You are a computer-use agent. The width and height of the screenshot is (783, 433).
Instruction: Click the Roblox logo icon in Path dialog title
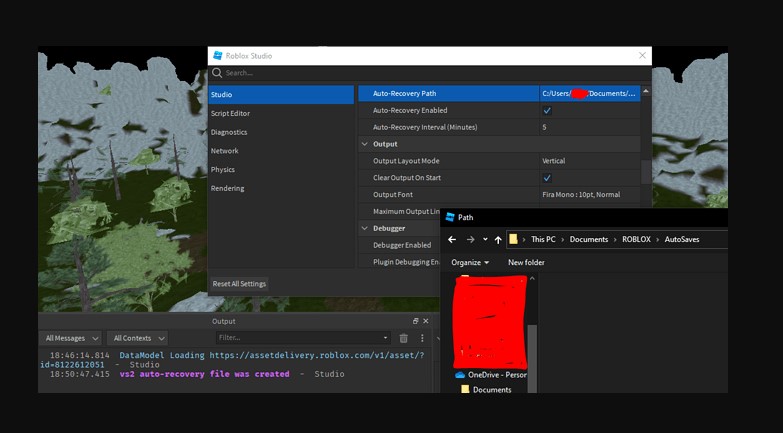click(x=450, y=217)
